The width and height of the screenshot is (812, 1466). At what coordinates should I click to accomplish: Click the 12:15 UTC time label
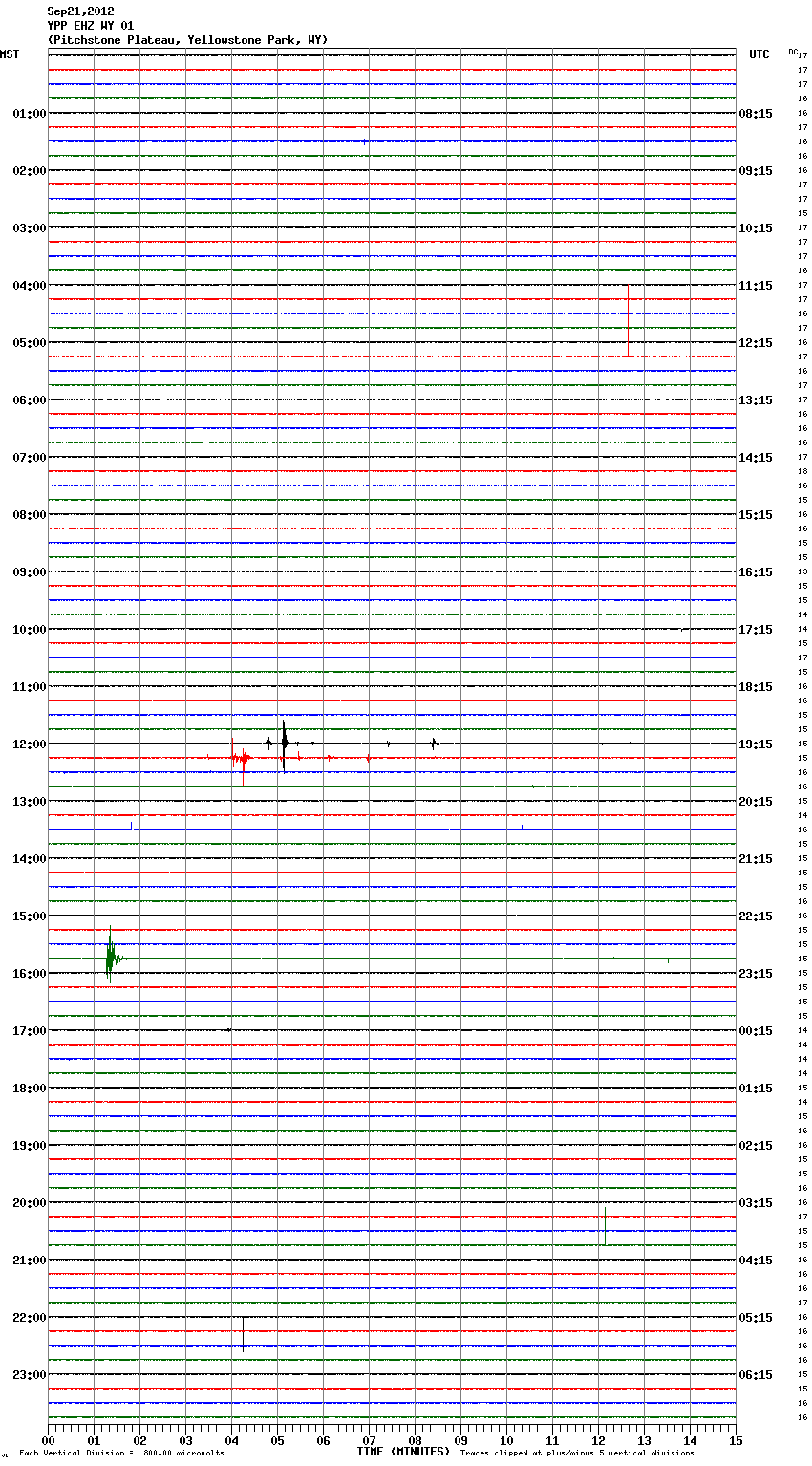tap(756, 343)
